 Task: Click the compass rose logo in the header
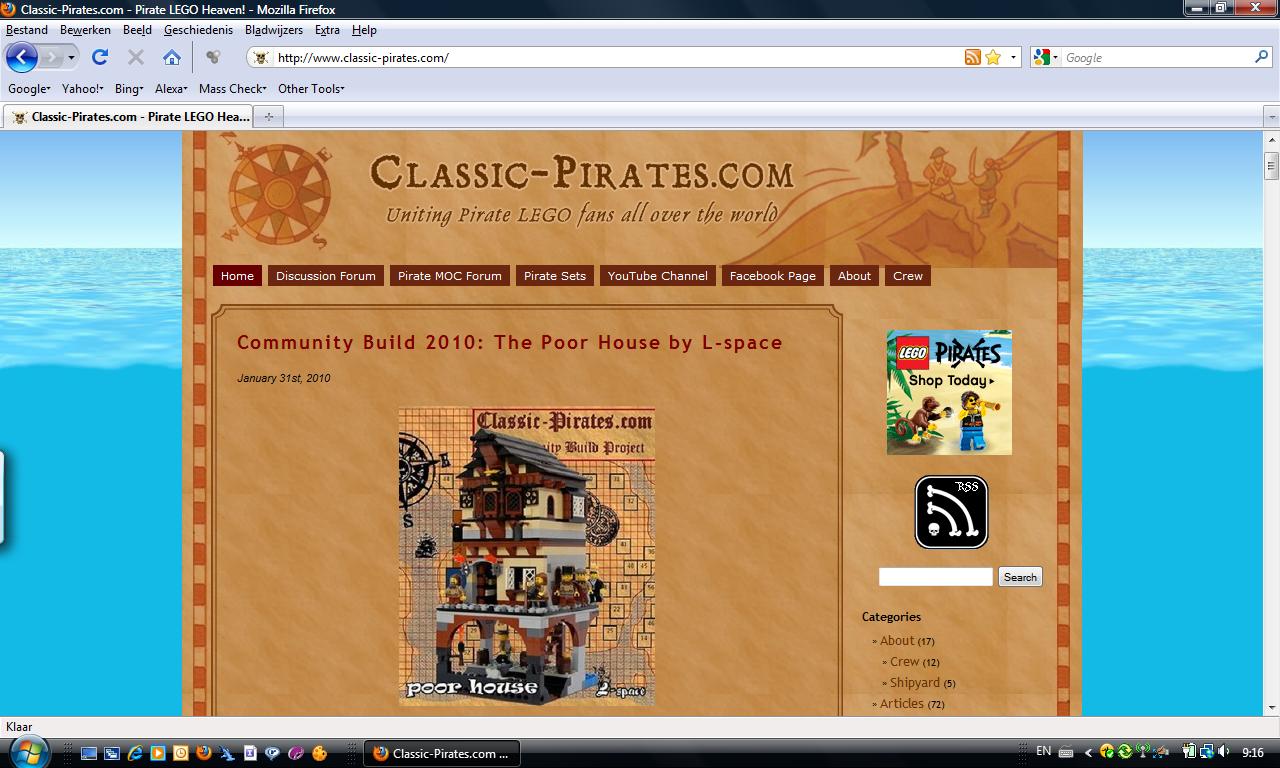point(278,195)
